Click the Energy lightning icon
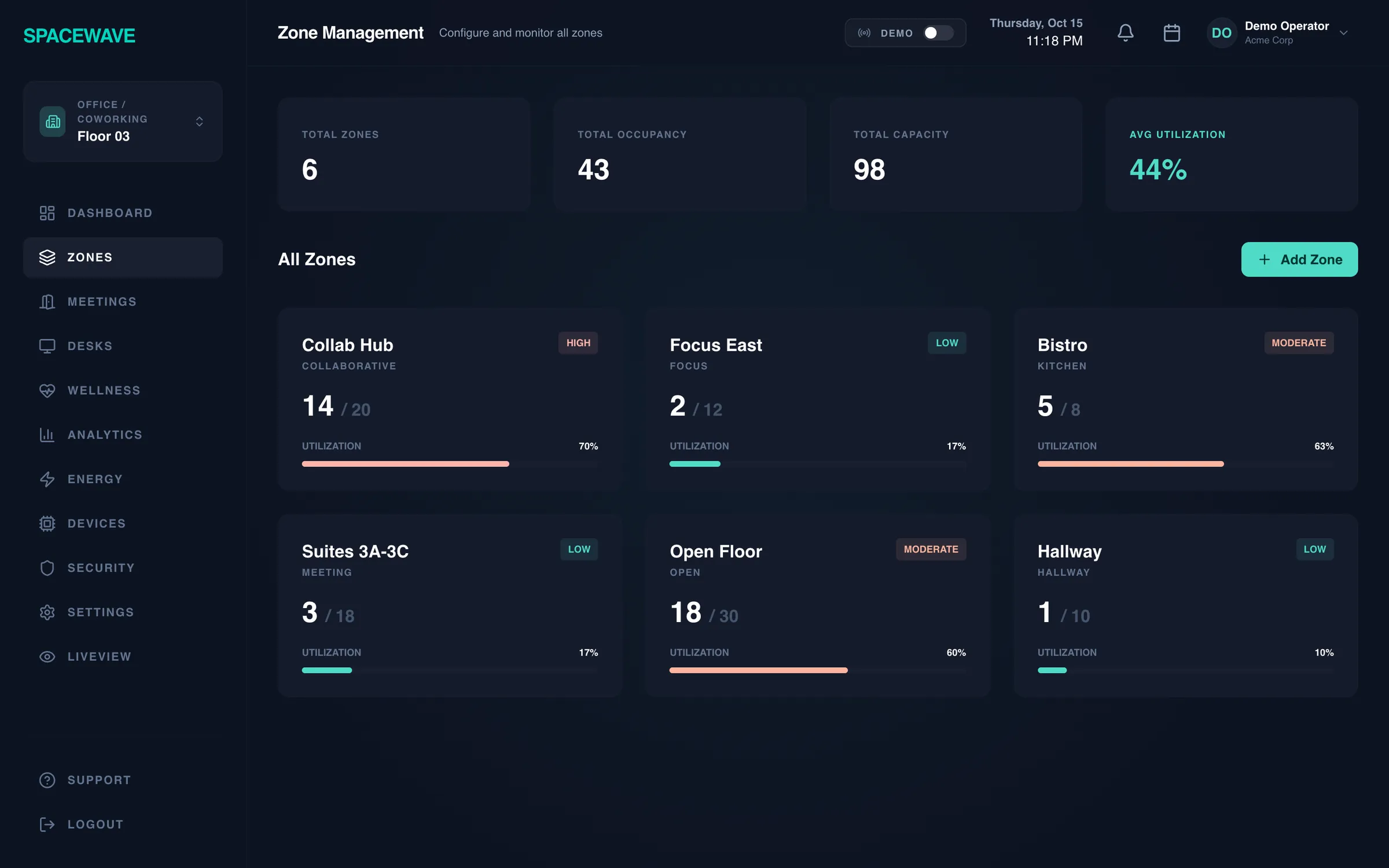The width and height of the screenshot is (1389, 868). (47, 479)
